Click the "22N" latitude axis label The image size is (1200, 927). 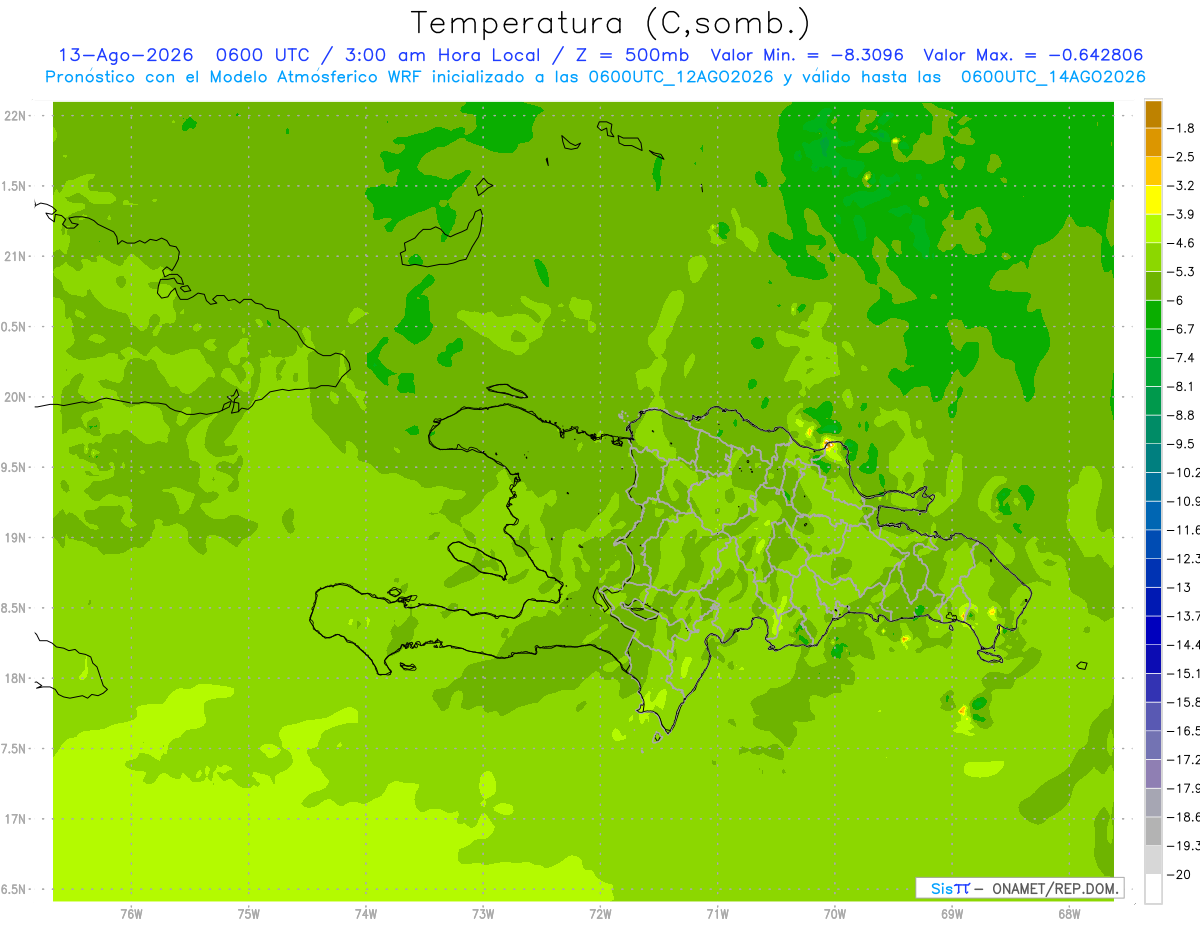(15, 116)
